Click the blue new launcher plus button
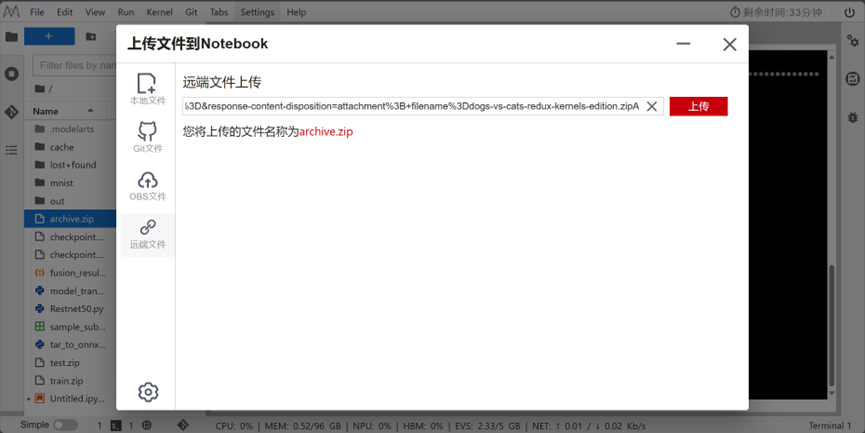Screen dimensions: 865x433 [x=49, y=36]
